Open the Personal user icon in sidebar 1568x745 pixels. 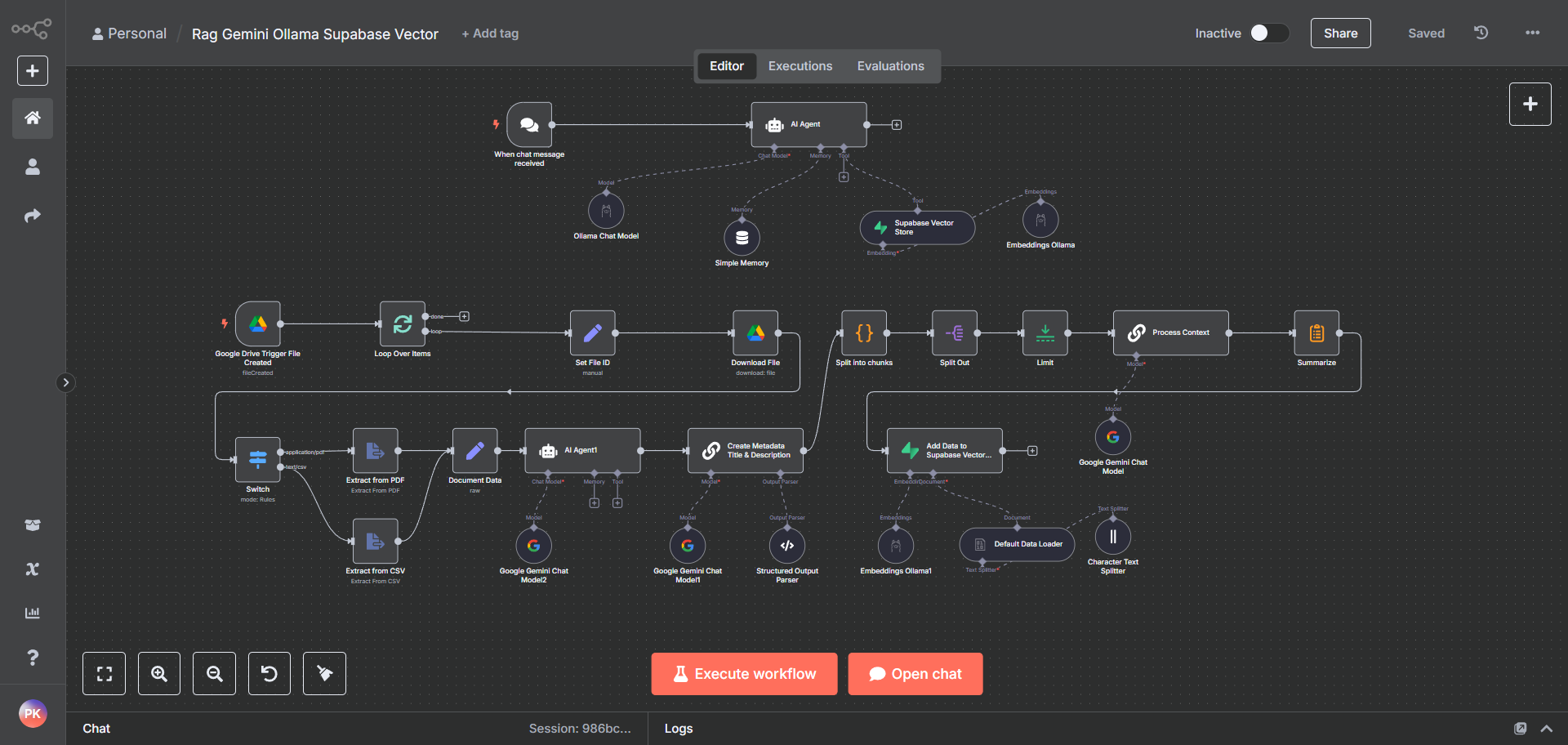tap(33, 167)
